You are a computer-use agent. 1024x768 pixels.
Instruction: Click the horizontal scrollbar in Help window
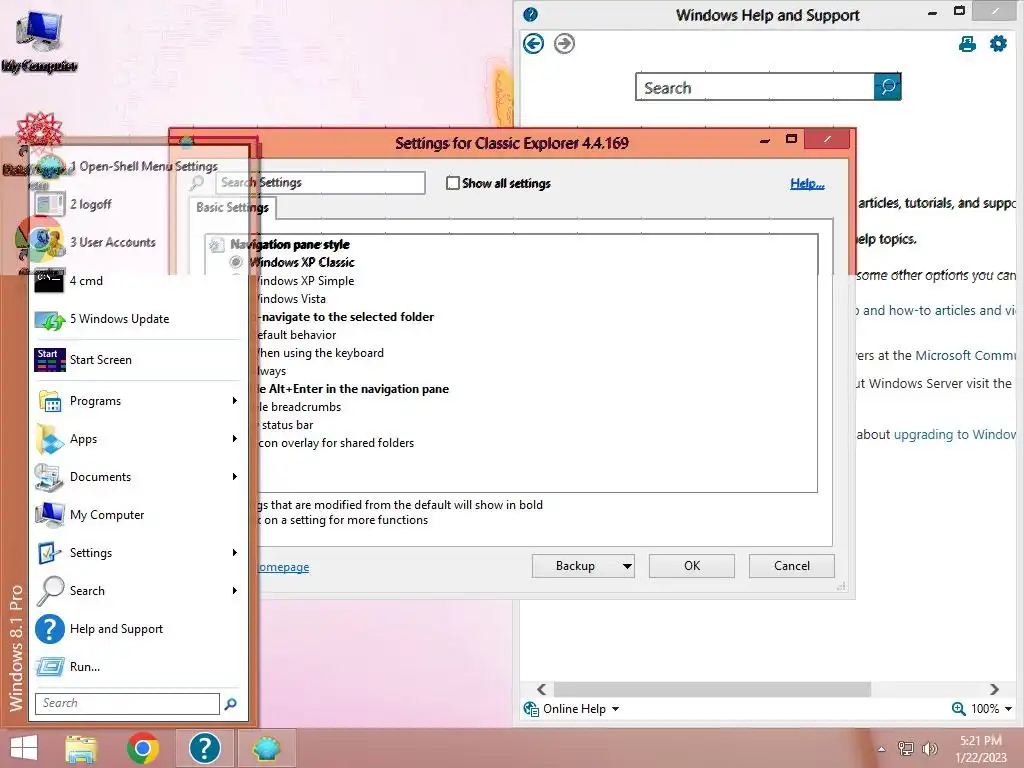[x=712, y=689]
